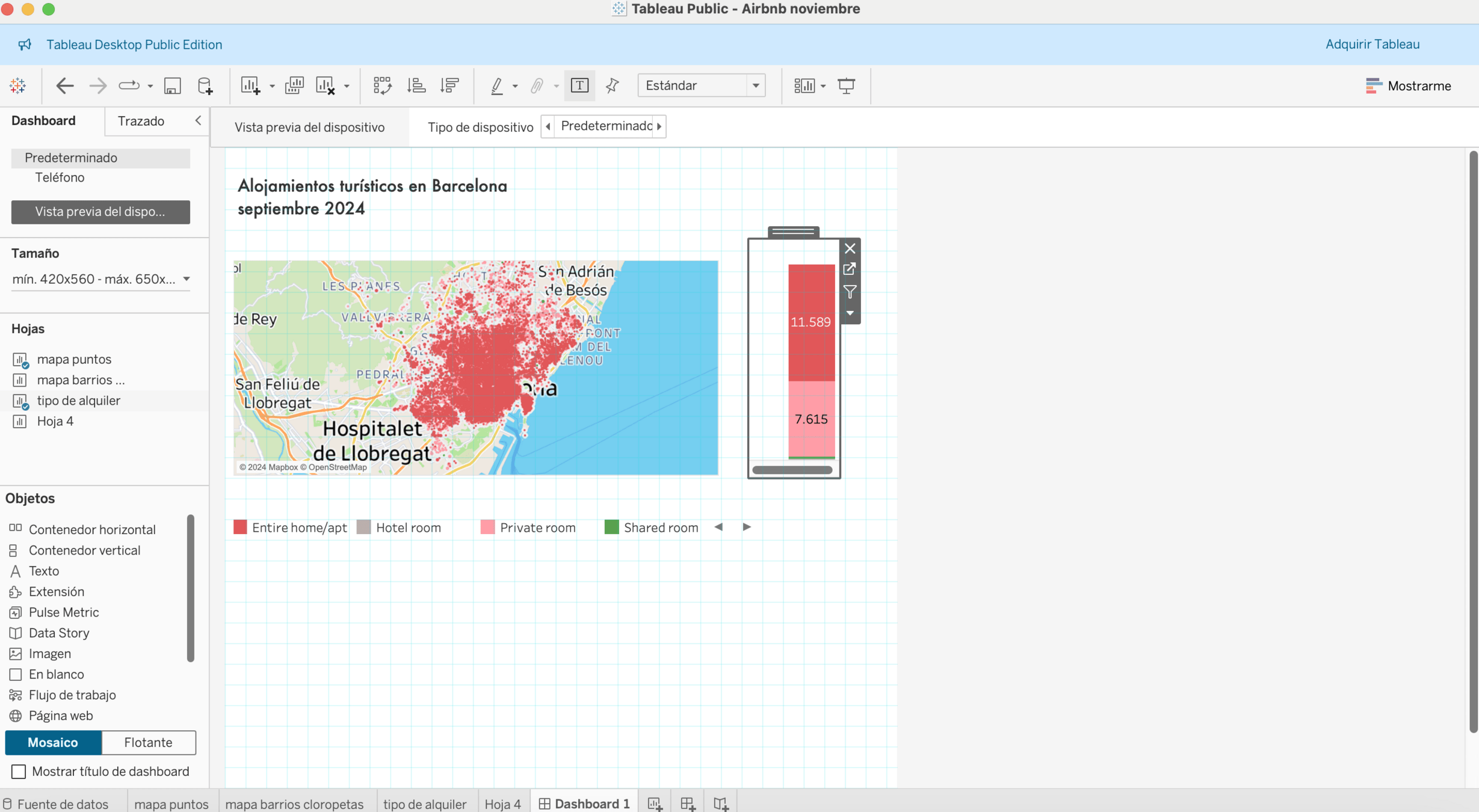Switch layout mode to Flotante
Viewport: 1479px width, 812px height.
148,742
